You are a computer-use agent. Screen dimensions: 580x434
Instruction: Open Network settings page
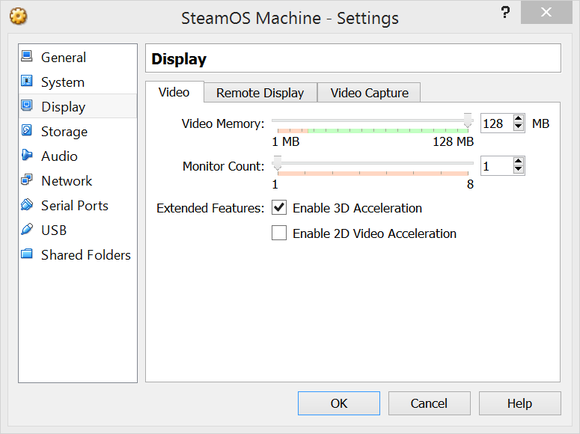click(x=78, y=181)
